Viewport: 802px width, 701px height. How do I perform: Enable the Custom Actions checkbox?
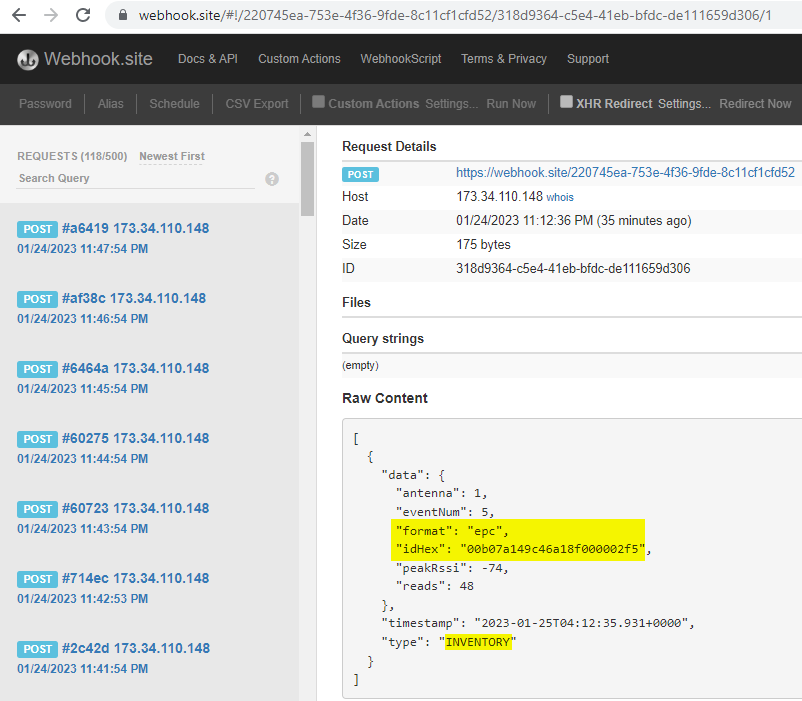click(x=318, y=102)
